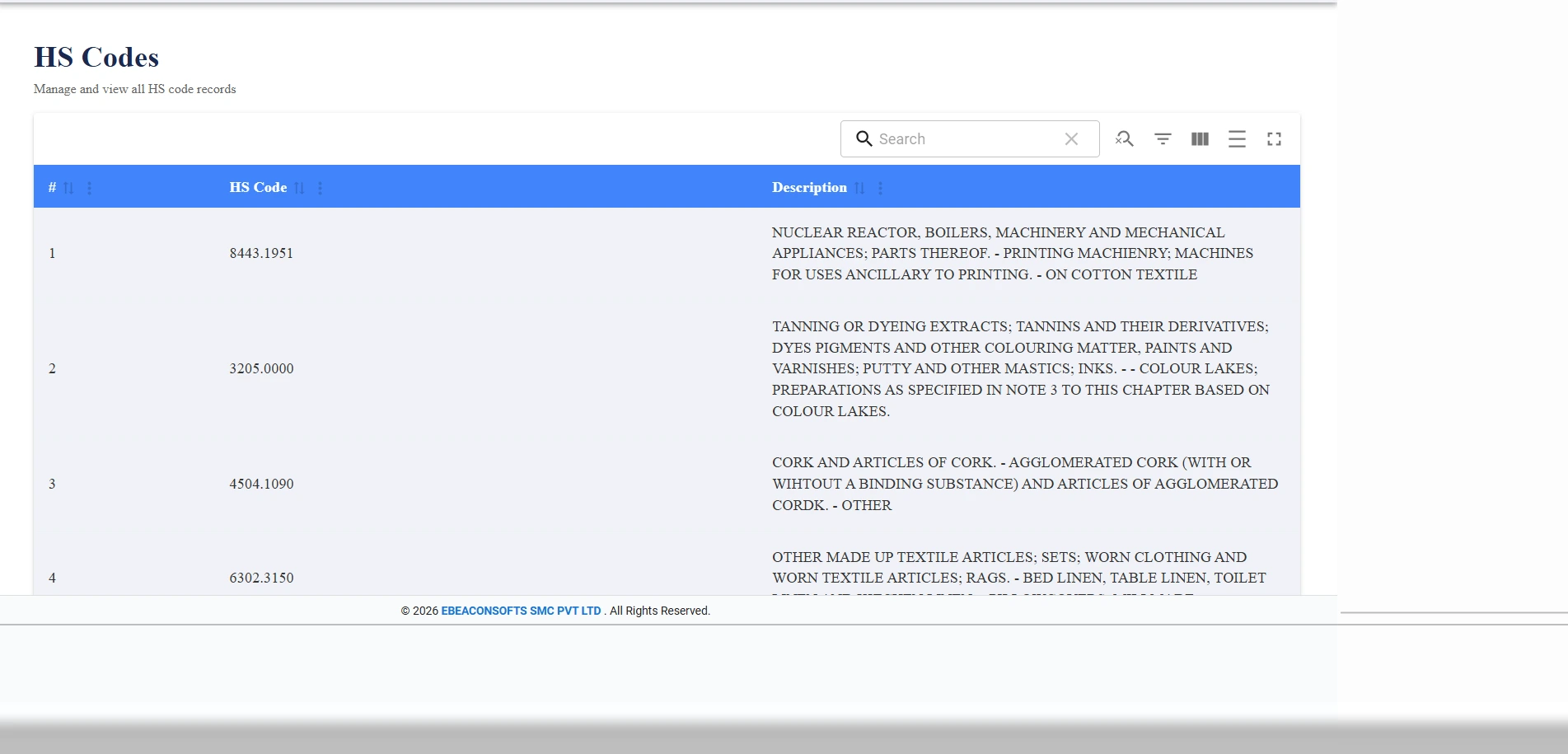Select HS code 6302.3150 cell
Screen dimensions: 1568x754
point(261,578)
